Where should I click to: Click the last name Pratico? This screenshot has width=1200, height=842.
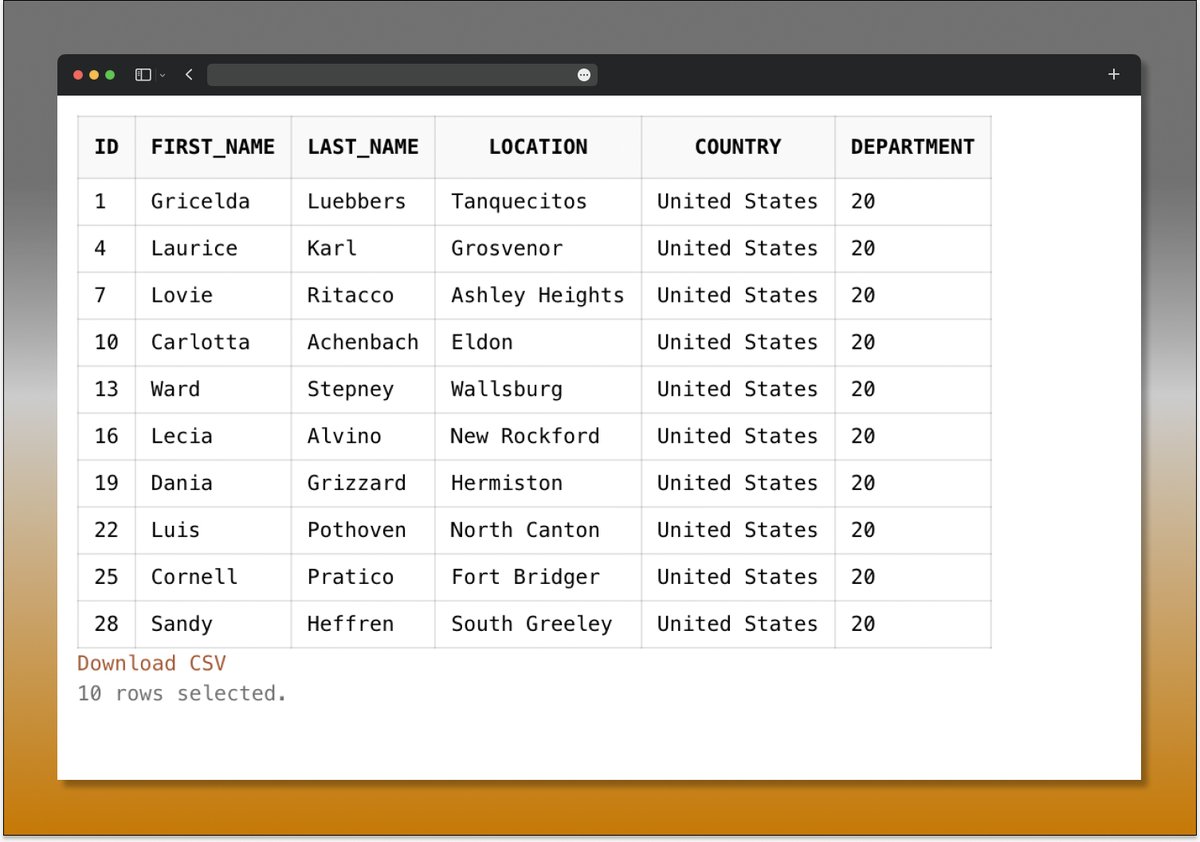[x=350, y=577]
